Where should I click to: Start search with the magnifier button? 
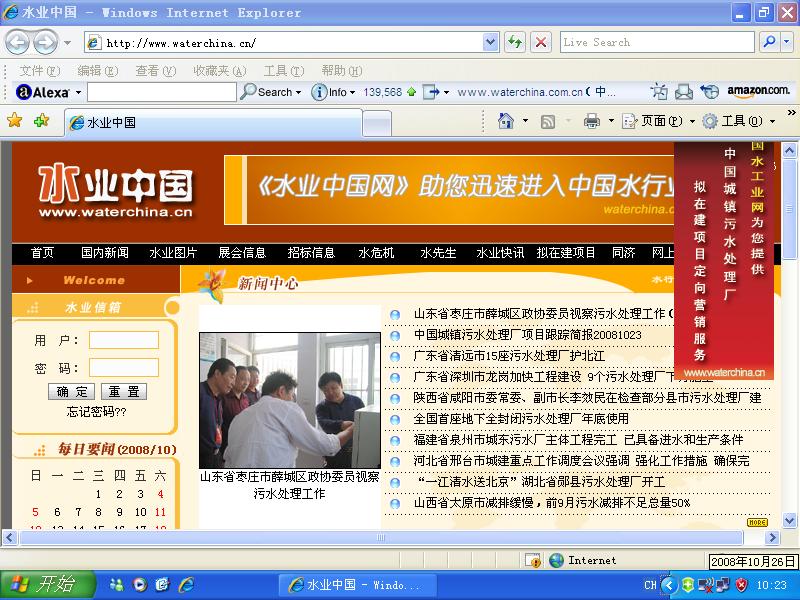[769, 42]
